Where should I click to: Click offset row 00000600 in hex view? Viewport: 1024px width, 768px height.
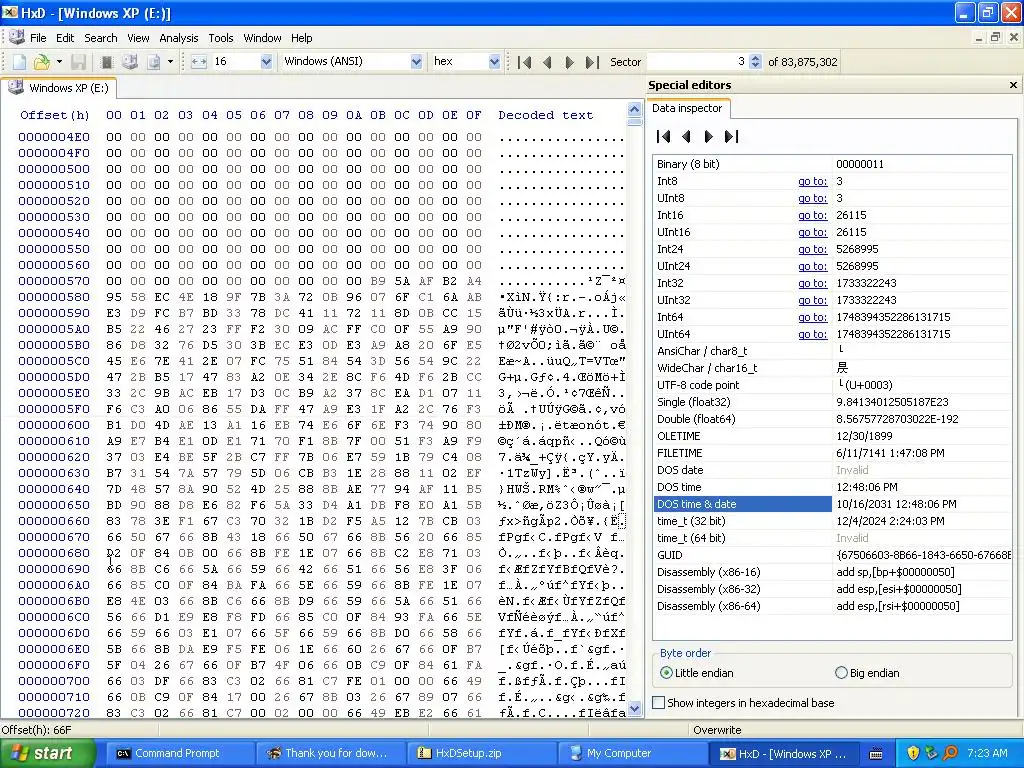54,425
